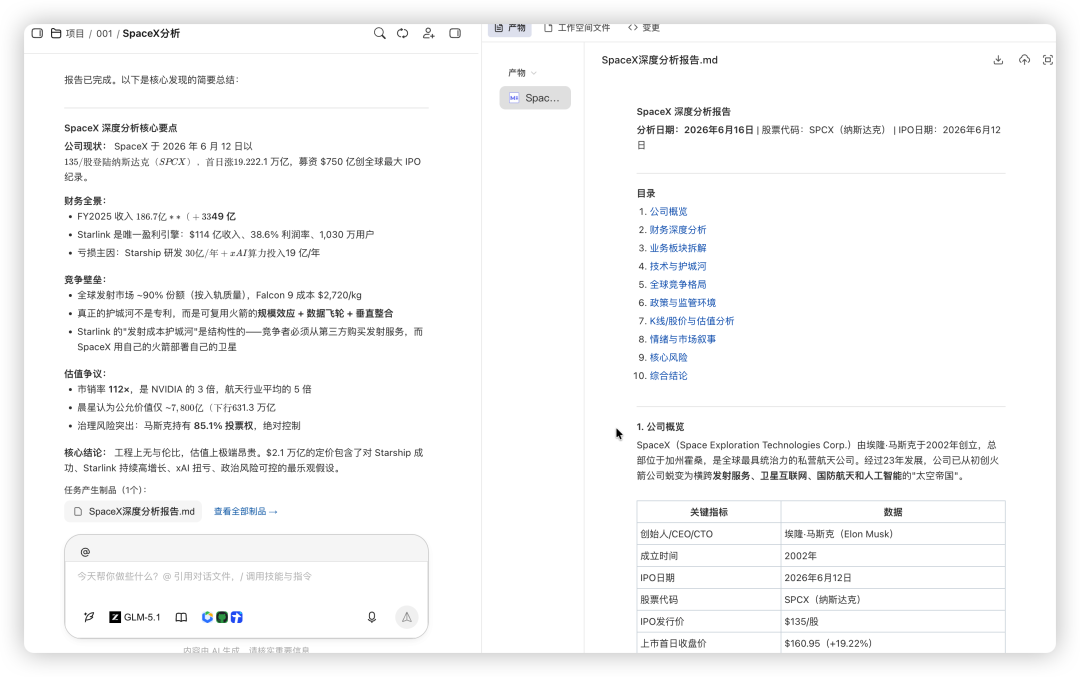This screenshot has height=677, width=1080.
Task: Jump to 核心风险 section link
Action: coord(668,357)
